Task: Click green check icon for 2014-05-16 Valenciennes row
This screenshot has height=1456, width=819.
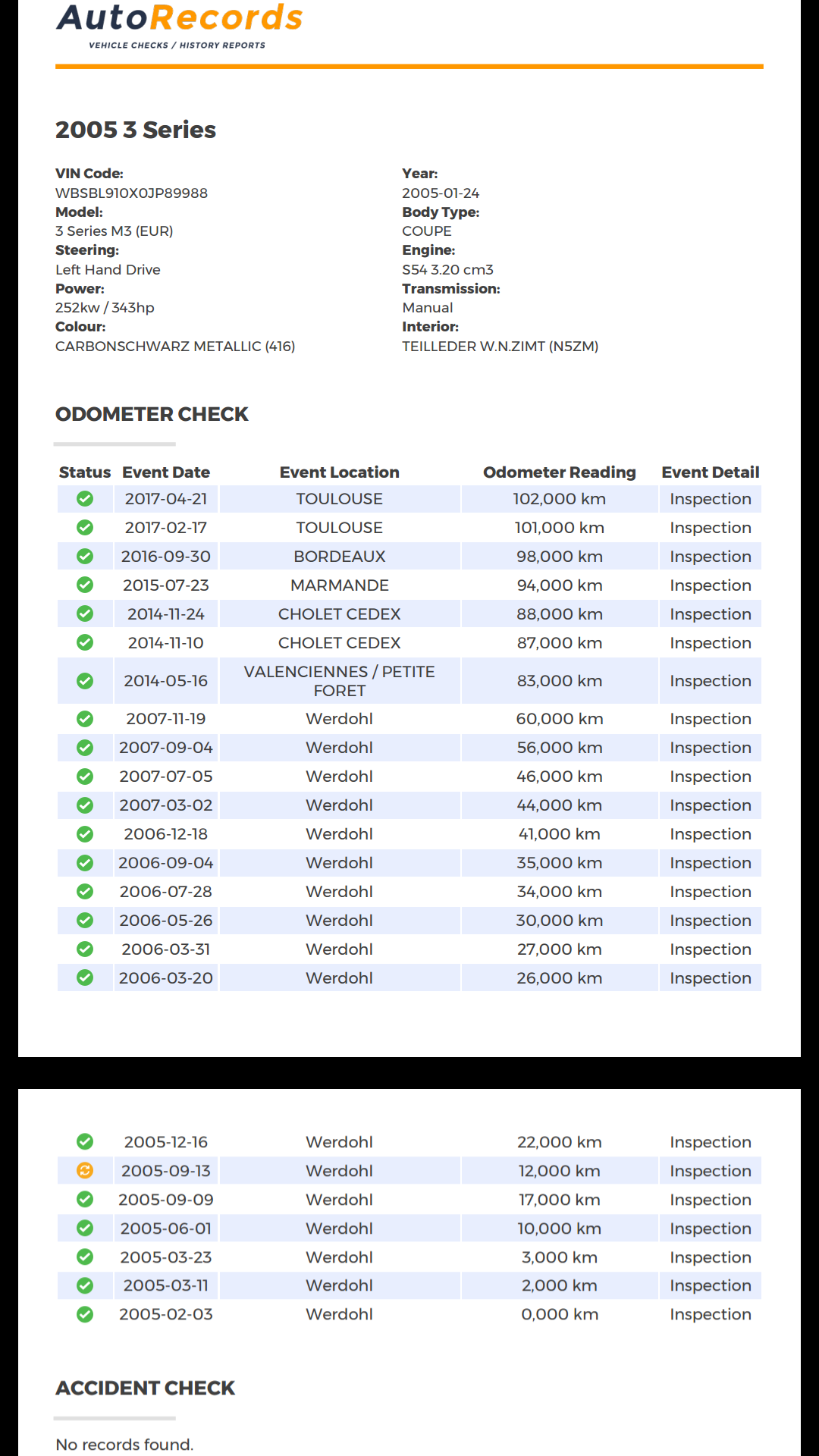Action: 85,681
